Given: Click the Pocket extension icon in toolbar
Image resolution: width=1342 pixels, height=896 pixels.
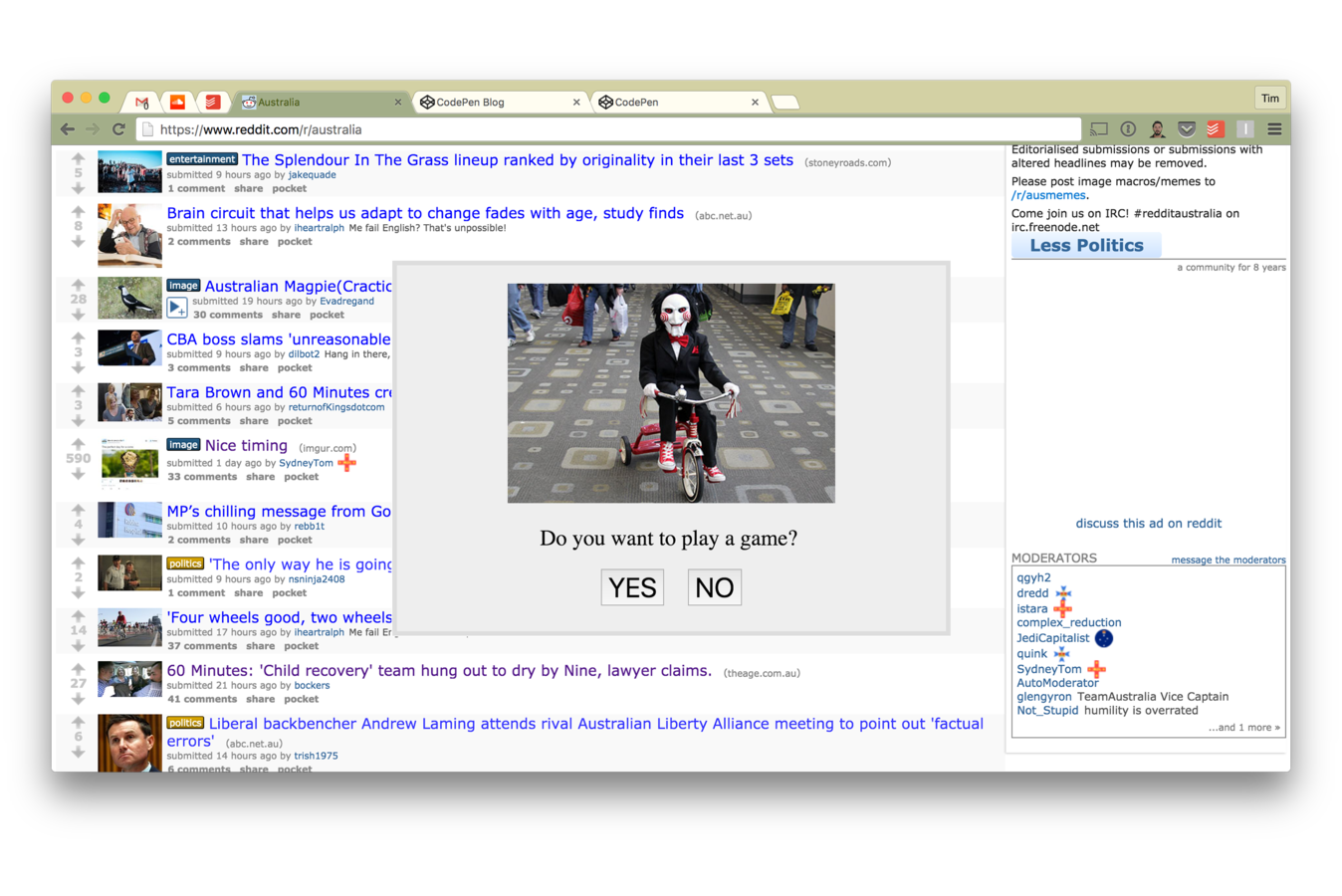Looking at the screenshot, I should pos(1186,129).
